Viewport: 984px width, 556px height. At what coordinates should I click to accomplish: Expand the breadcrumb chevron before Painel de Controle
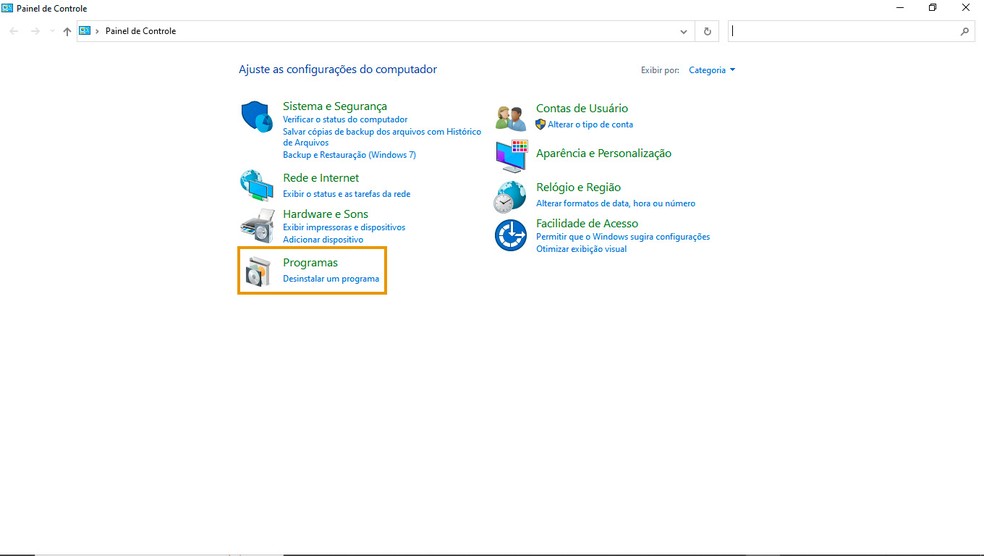point(97,31)
